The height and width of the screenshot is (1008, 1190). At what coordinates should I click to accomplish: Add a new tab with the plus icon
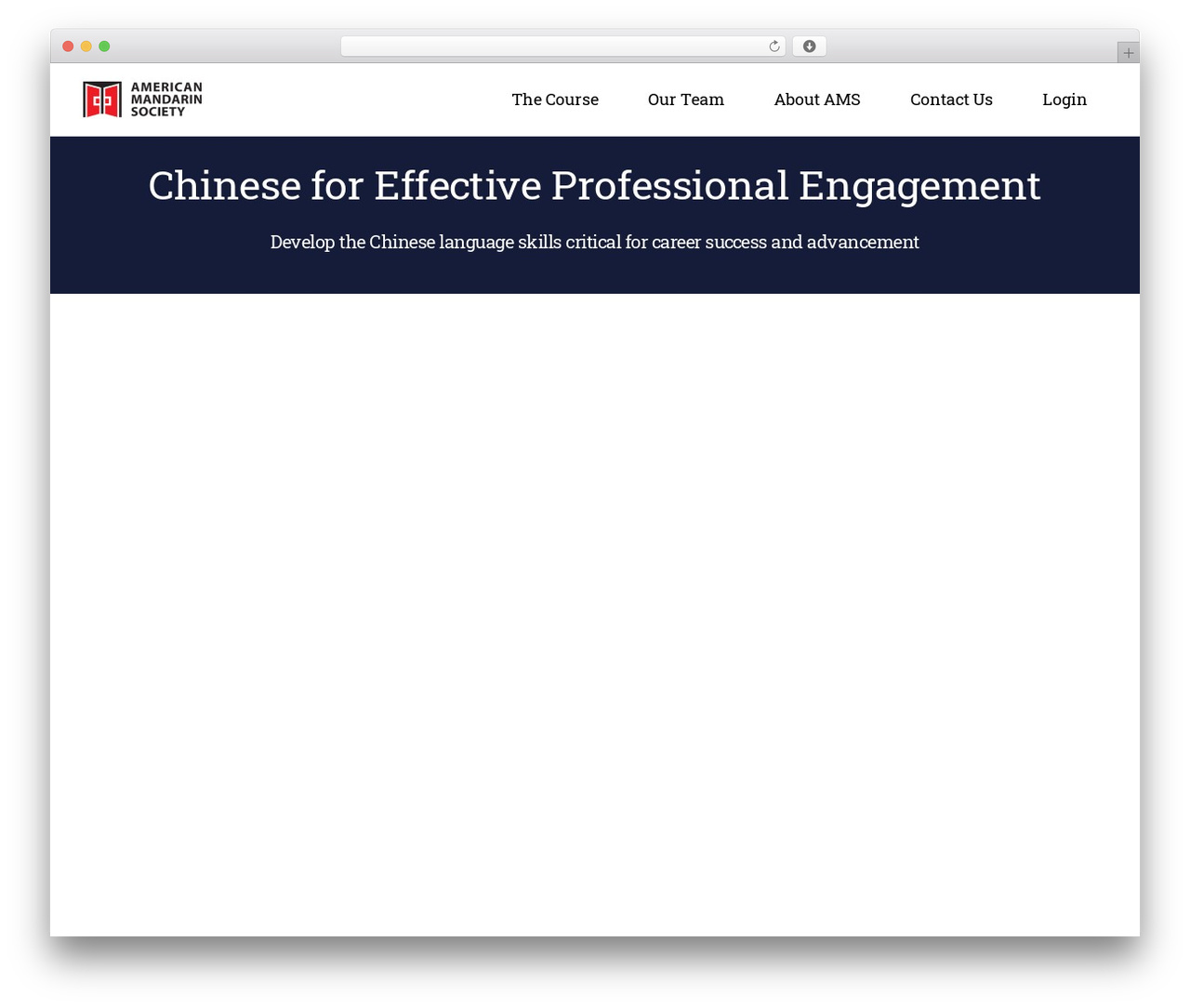[1128, 53]
